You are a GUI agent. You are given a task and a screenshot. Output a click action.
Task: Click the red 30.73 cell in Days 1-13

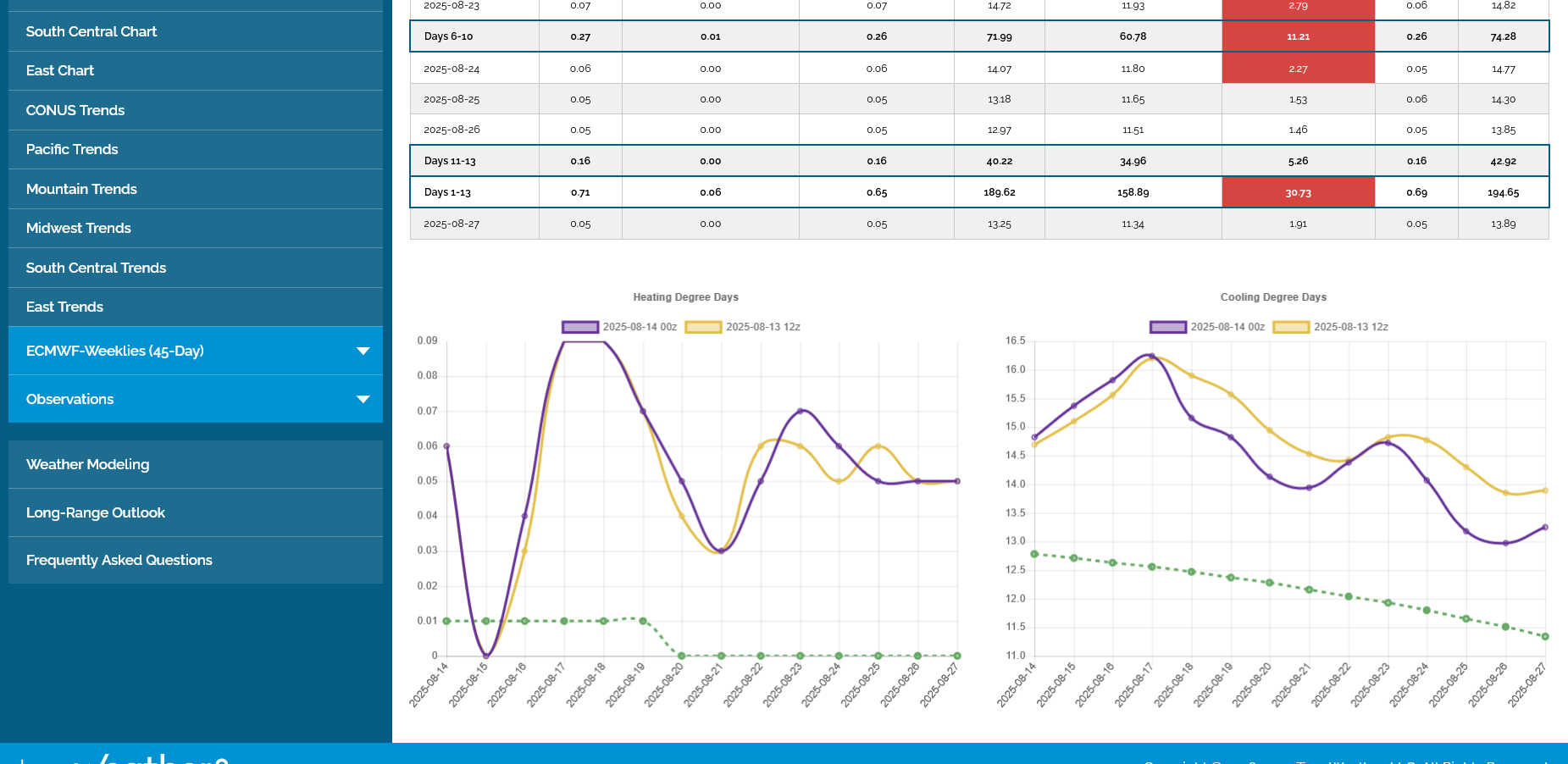(1298, 192)
